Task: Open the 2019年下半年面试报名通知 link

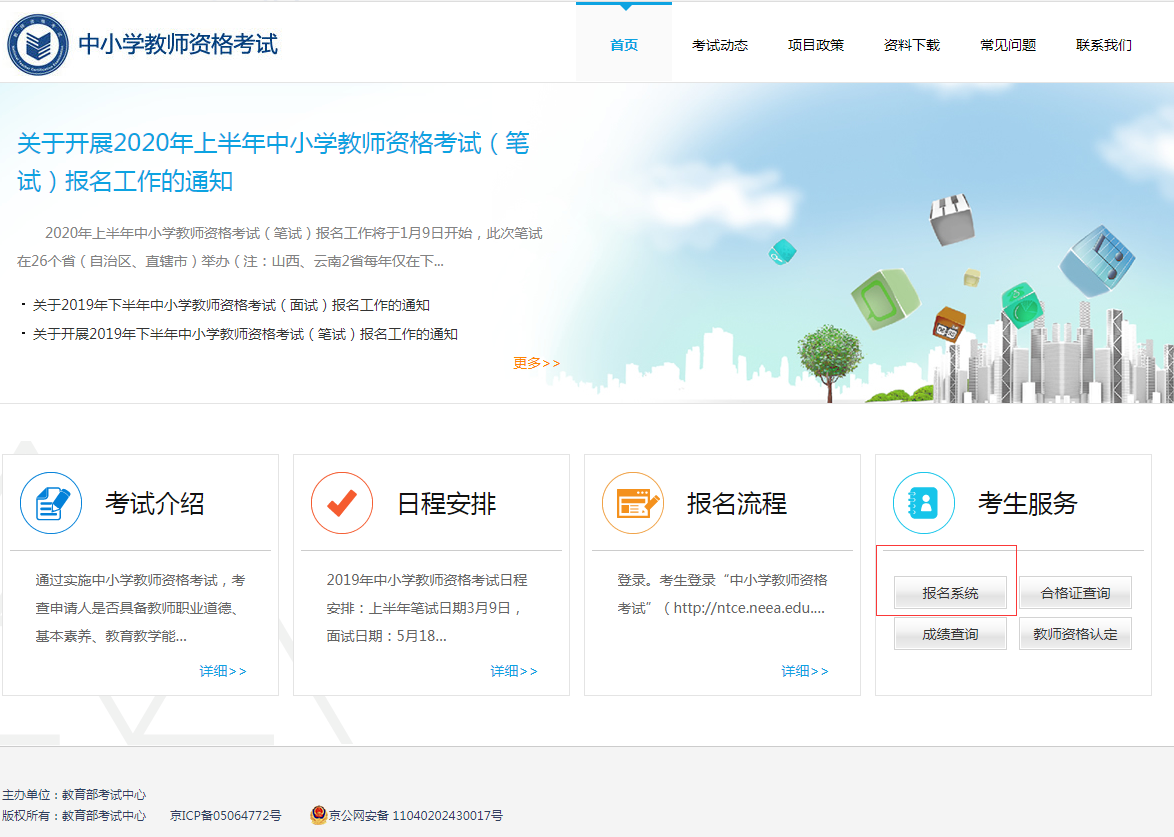Action: click(232, 307)
